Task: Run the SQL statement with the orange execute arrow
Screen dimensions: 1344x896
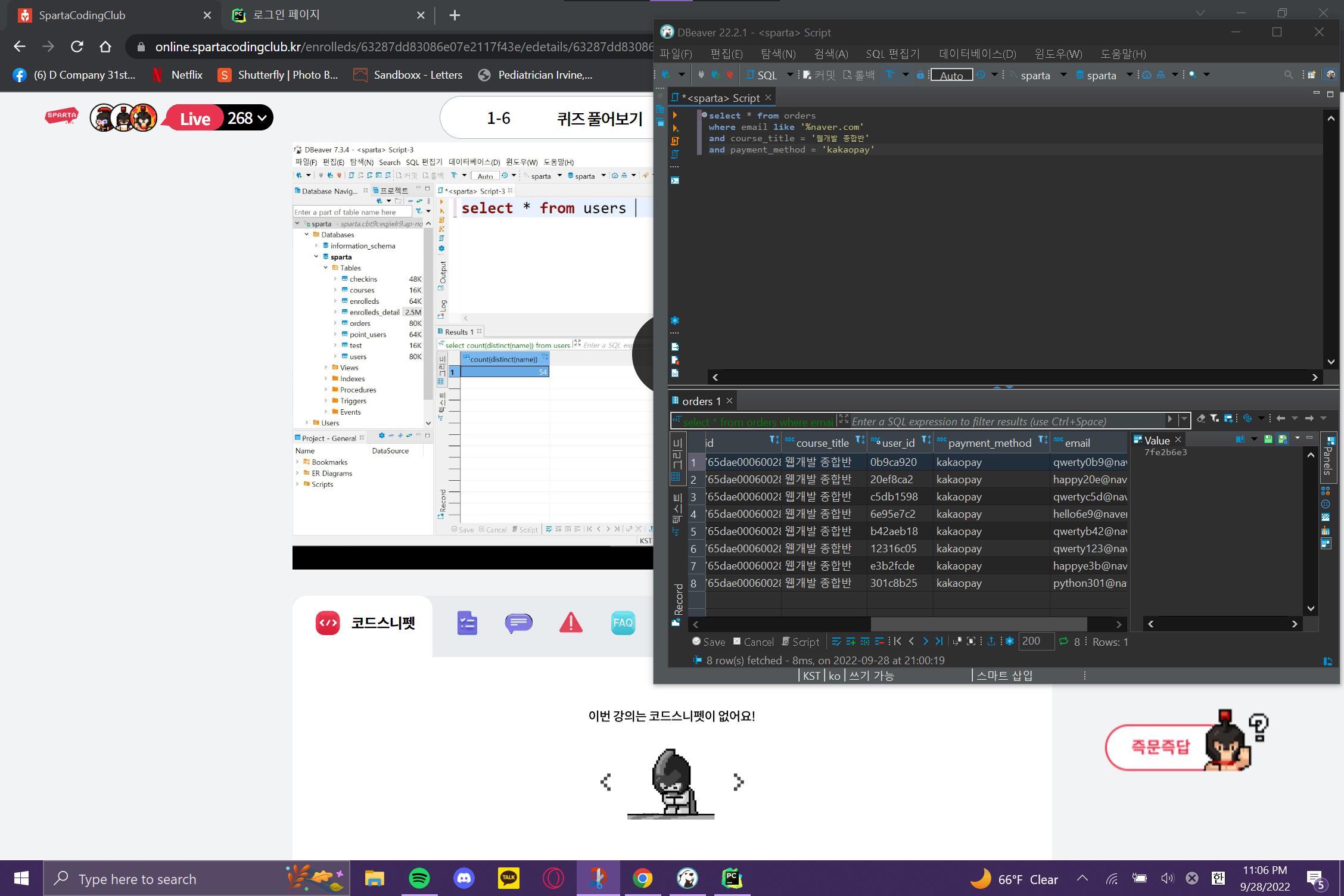Action: [675, 116]
